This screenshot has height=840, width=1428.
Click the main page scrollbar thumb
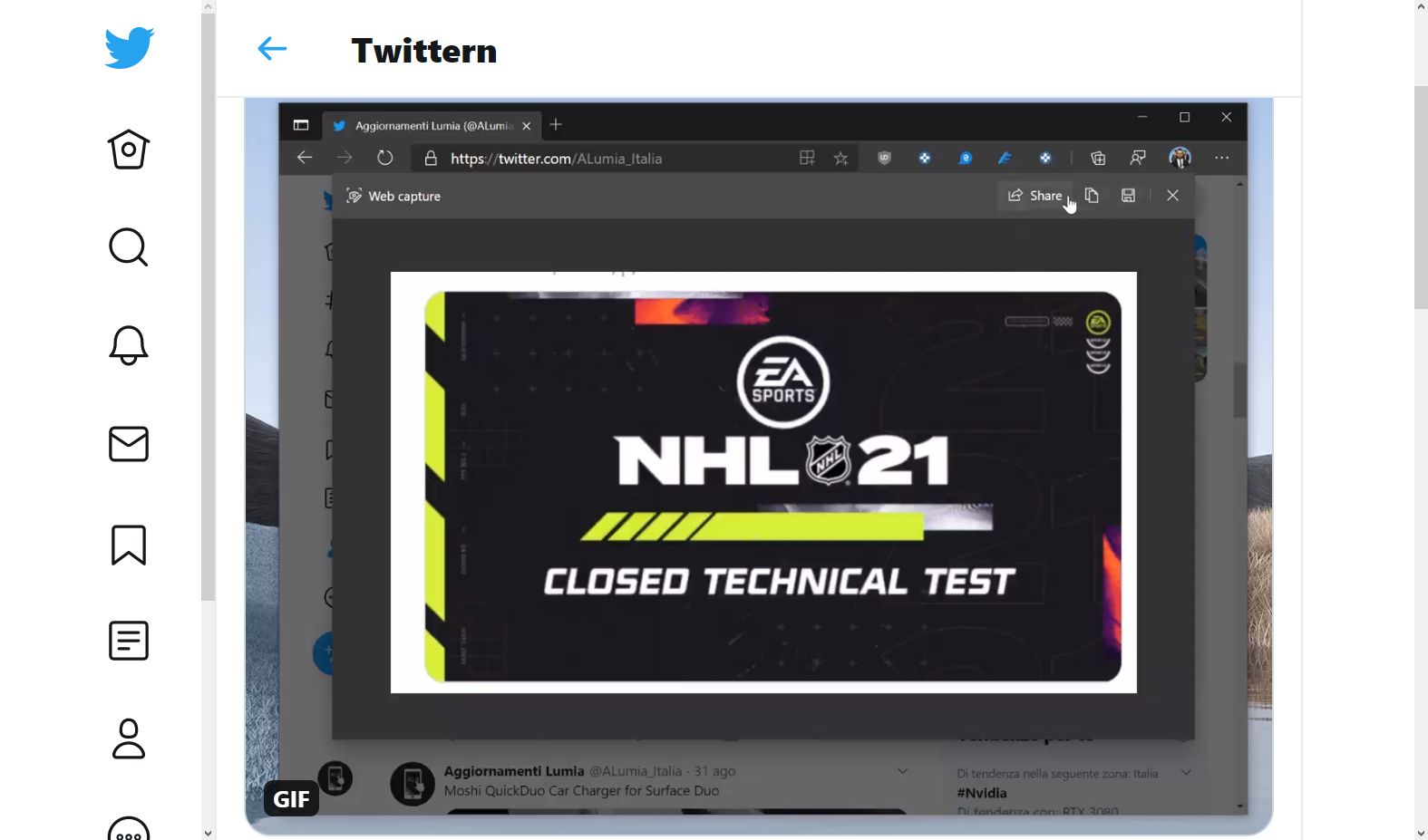[1421, 198]
